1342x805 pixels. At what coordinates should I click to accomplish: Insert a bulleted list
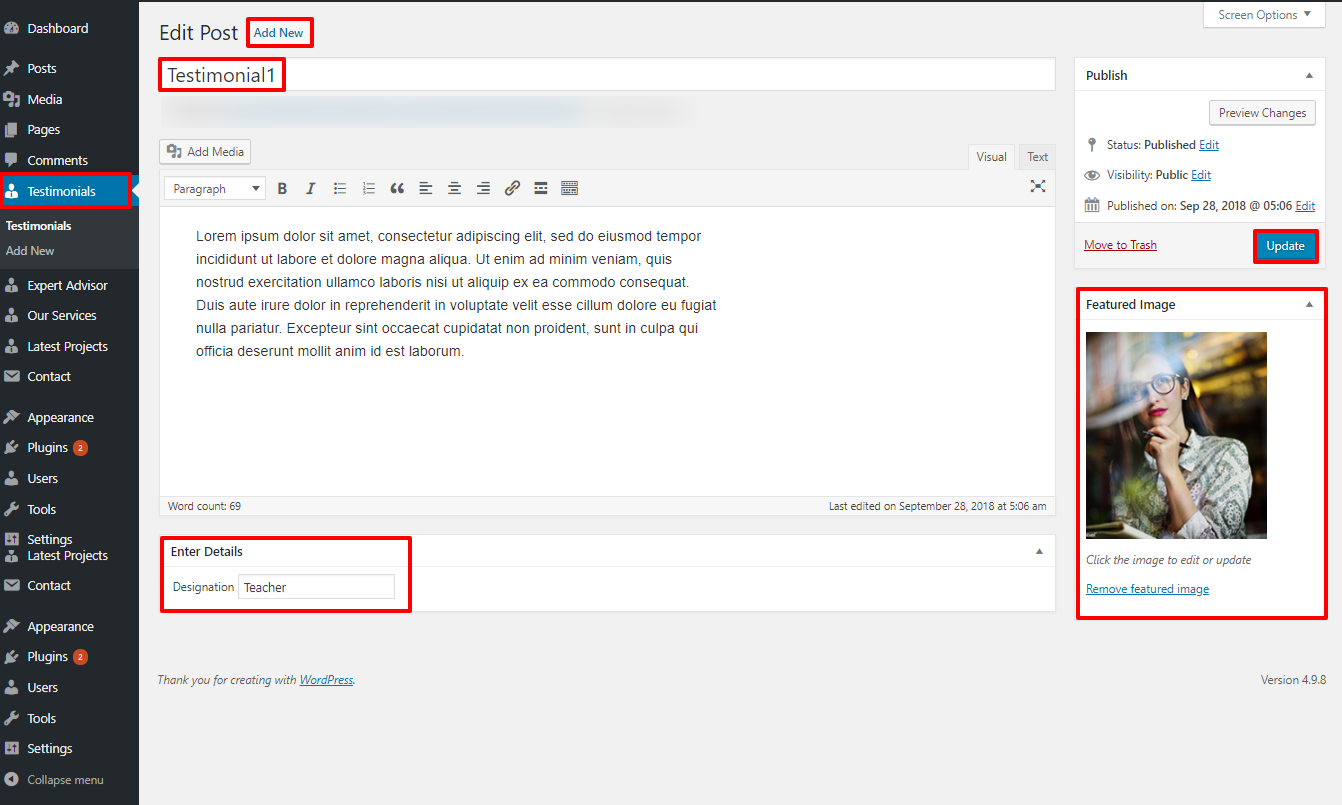(340, 188)
